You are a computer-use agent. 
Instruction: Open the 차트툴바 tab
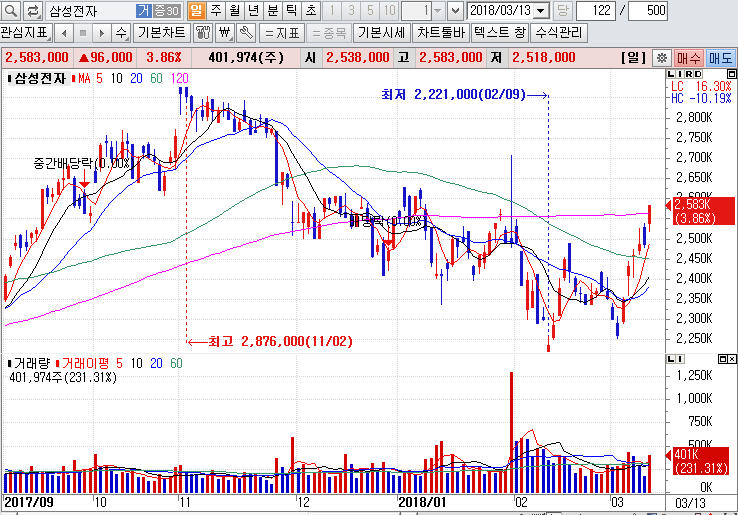(441, 32)
